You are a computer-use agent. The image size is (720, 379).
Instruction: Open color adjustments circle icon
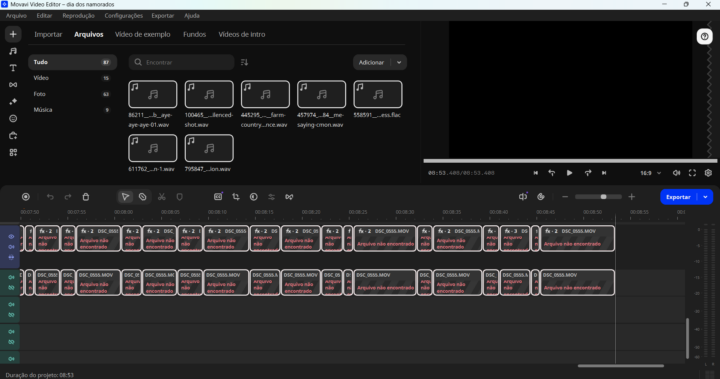click(253, 197)
